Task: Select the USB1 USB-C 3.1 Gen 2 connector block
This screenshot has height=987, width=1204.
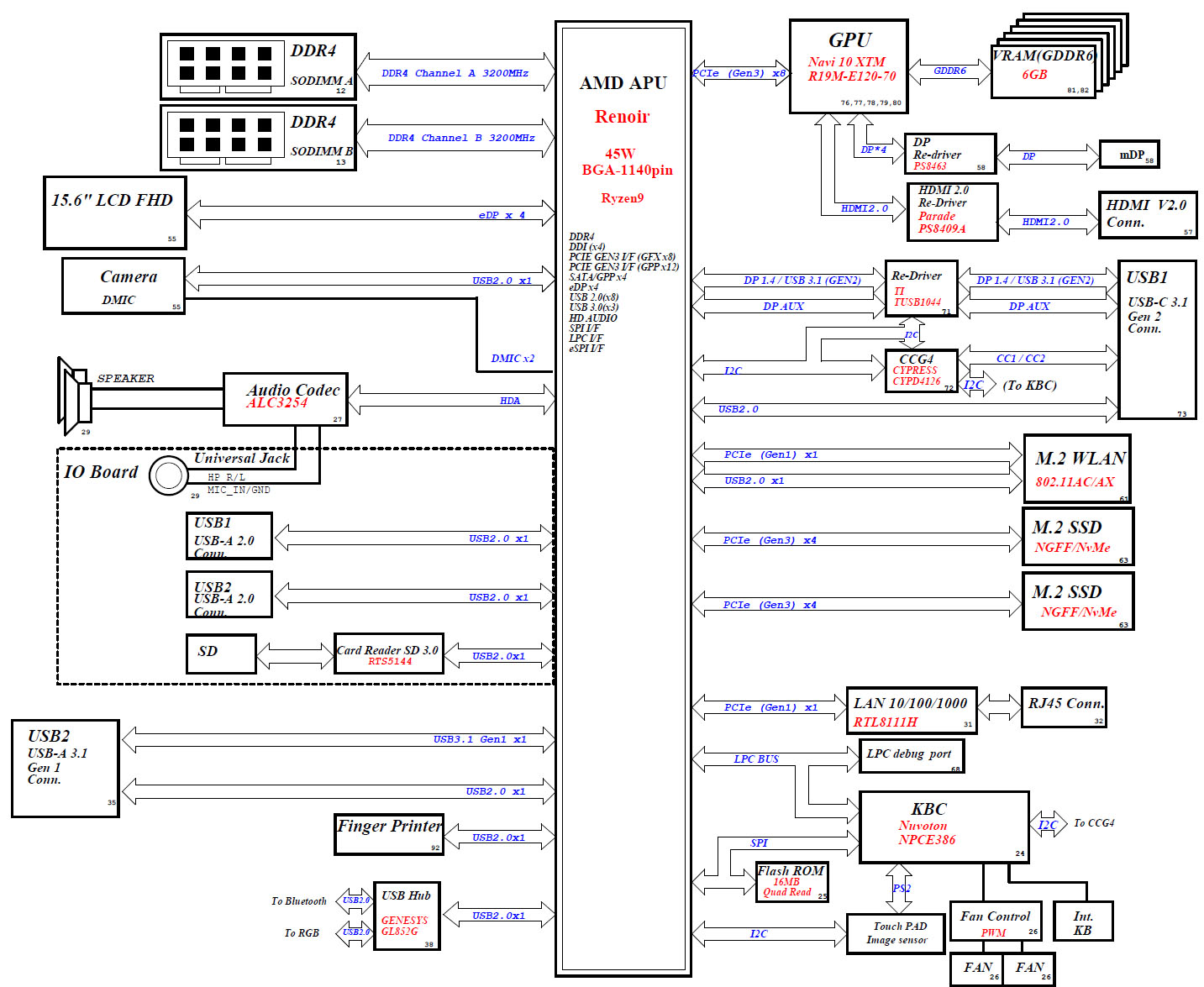Action: (1157, 339)
